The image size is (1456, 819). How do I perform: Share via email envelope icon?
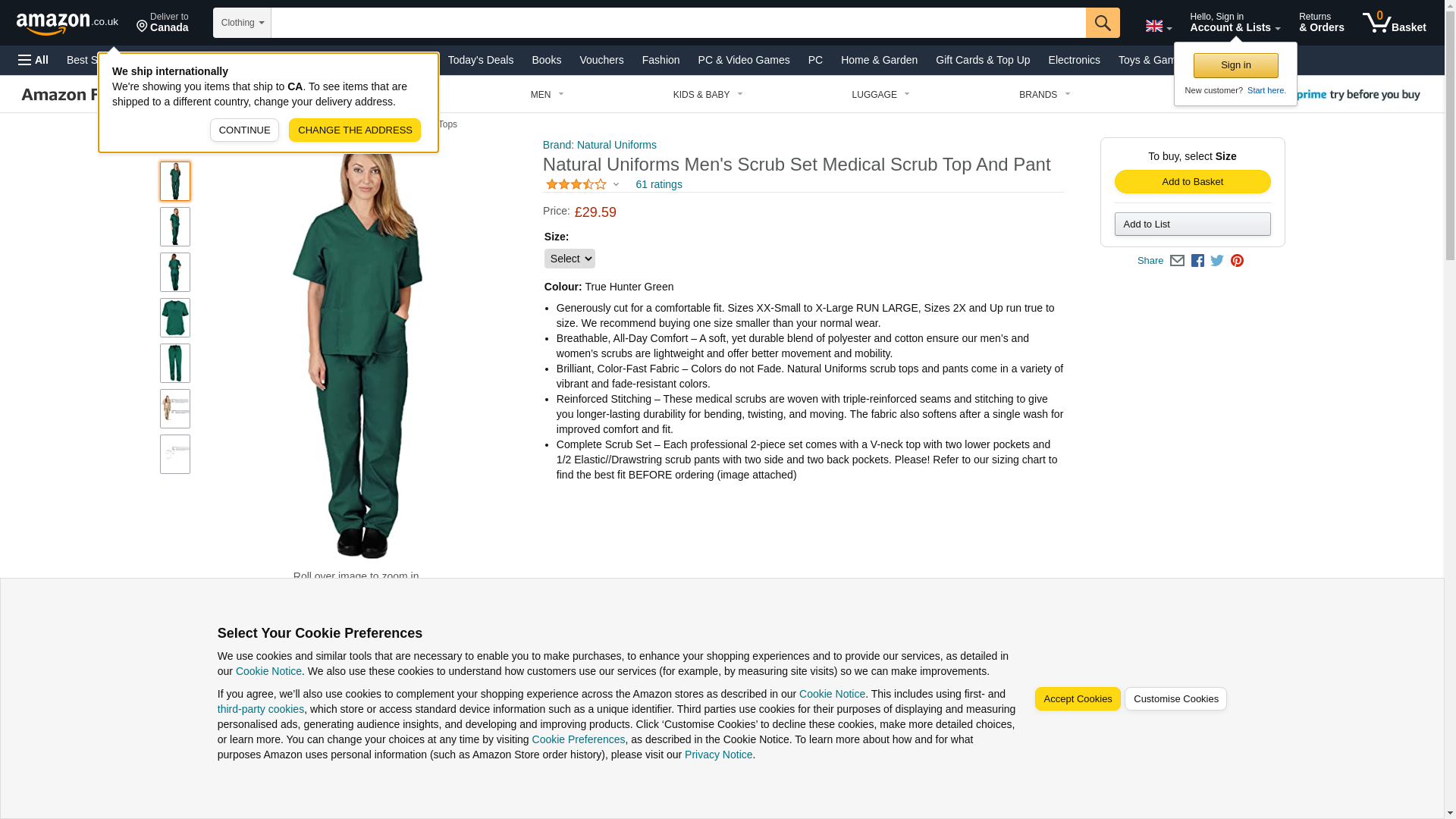(1177, 261)
